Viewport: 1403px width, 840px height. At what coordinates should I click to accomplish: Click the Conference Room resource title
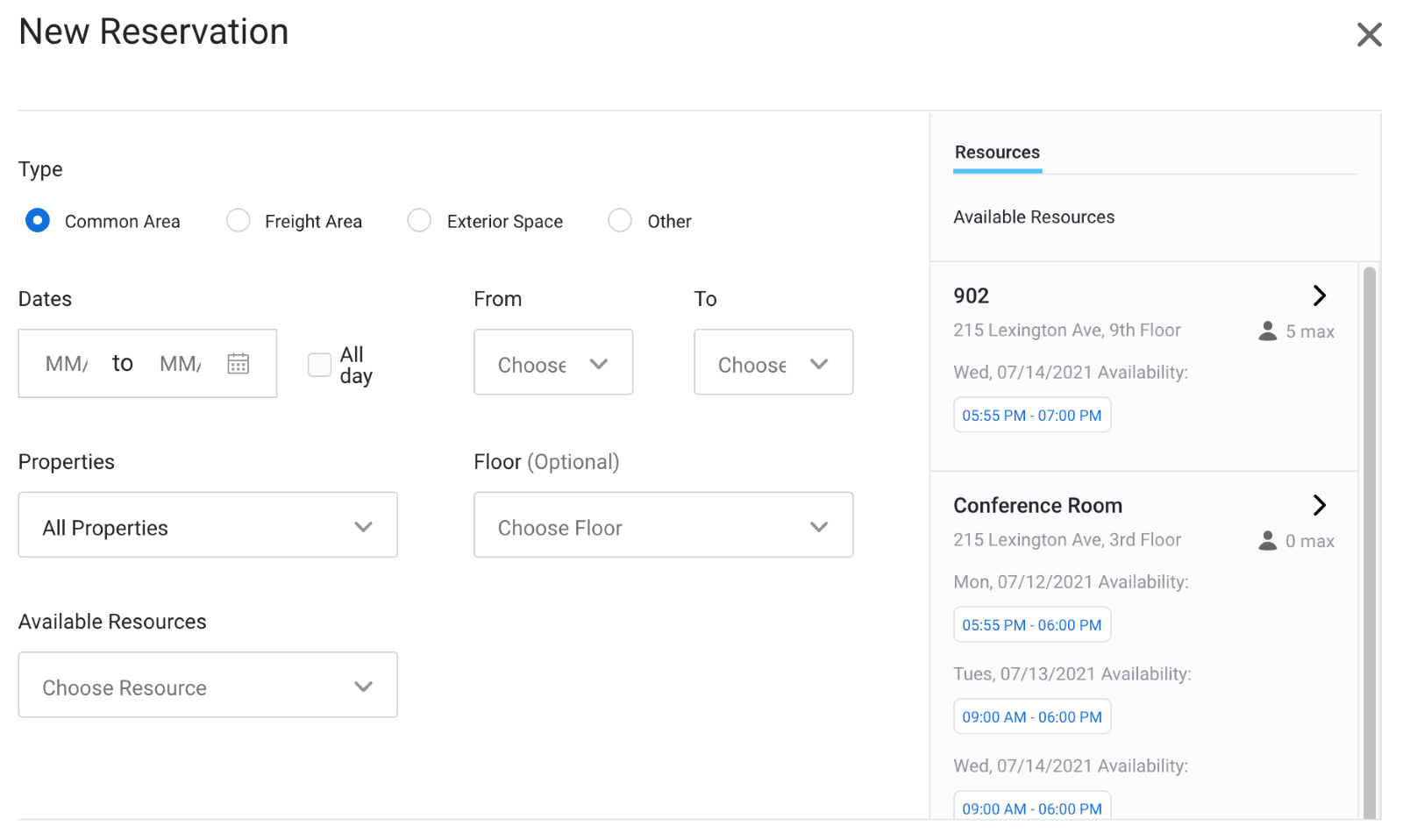tap(1038, 505)
